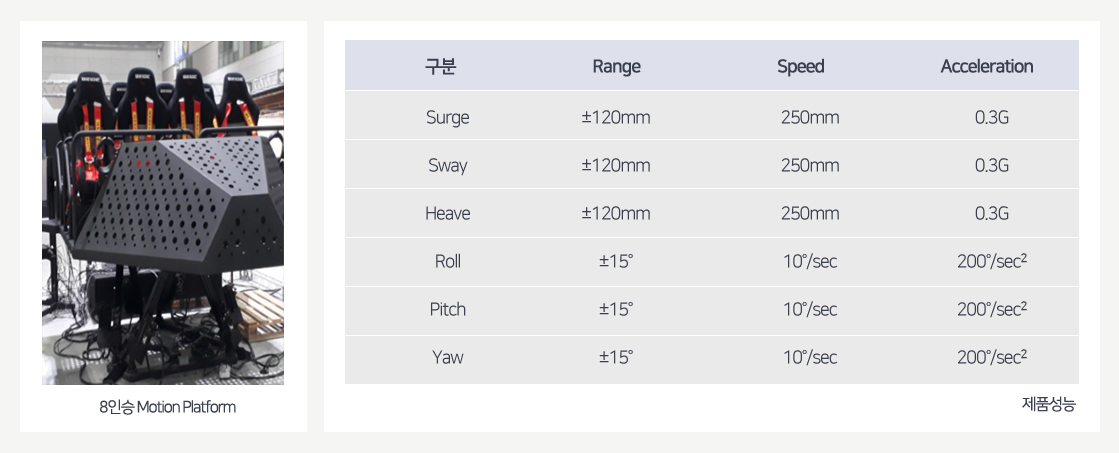Select the '8인승 Motion Platform' caption
Image resolution: width=1119 pixels, height=453 pixels.
pyautogui.click(x=163, y=407)
